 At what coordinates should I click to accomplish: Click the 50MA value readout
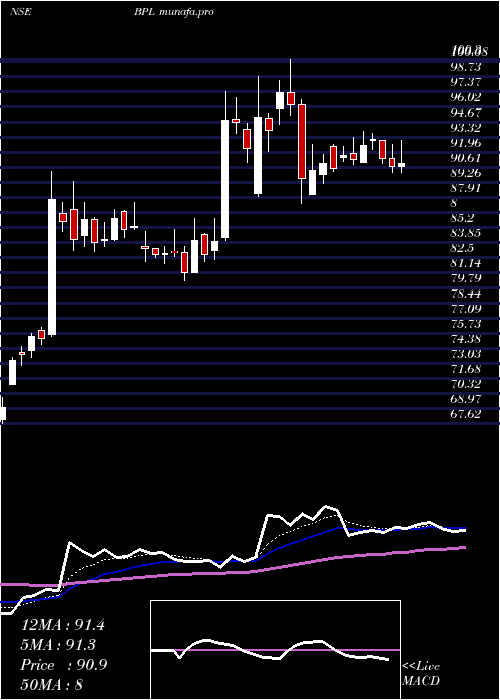point(52,685)
